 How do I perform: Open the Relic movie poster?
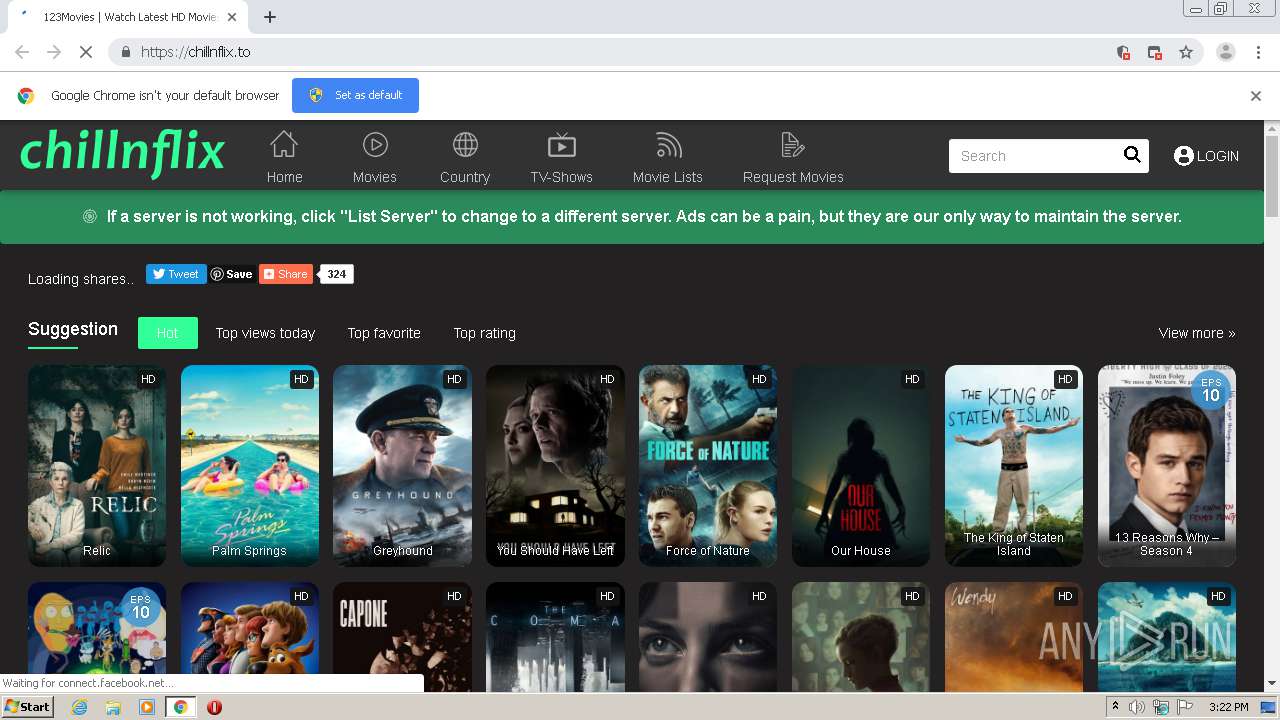click(97, 466)
